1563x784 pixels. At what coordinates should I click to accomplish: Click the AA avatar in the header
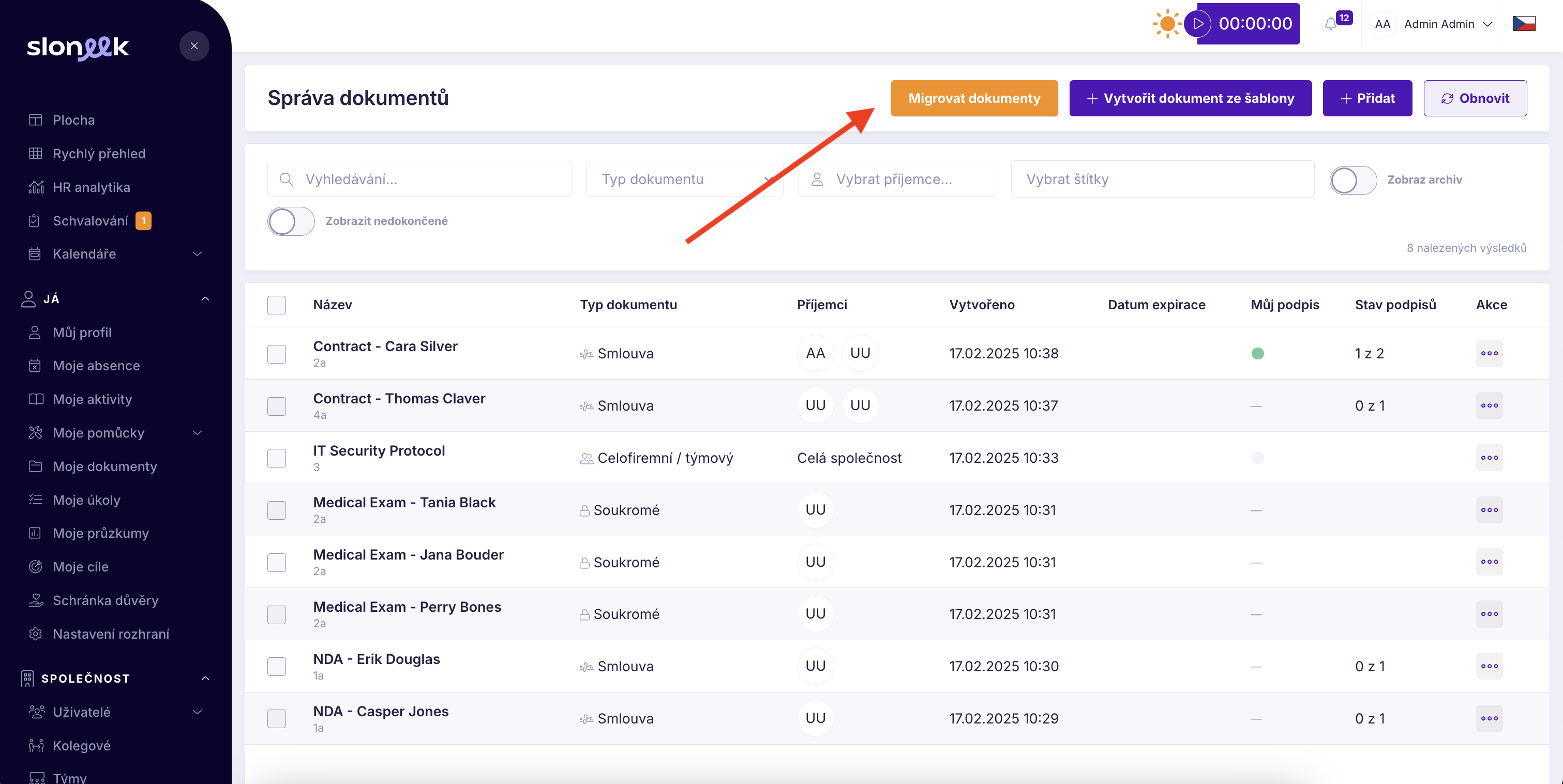[1382, 24]
